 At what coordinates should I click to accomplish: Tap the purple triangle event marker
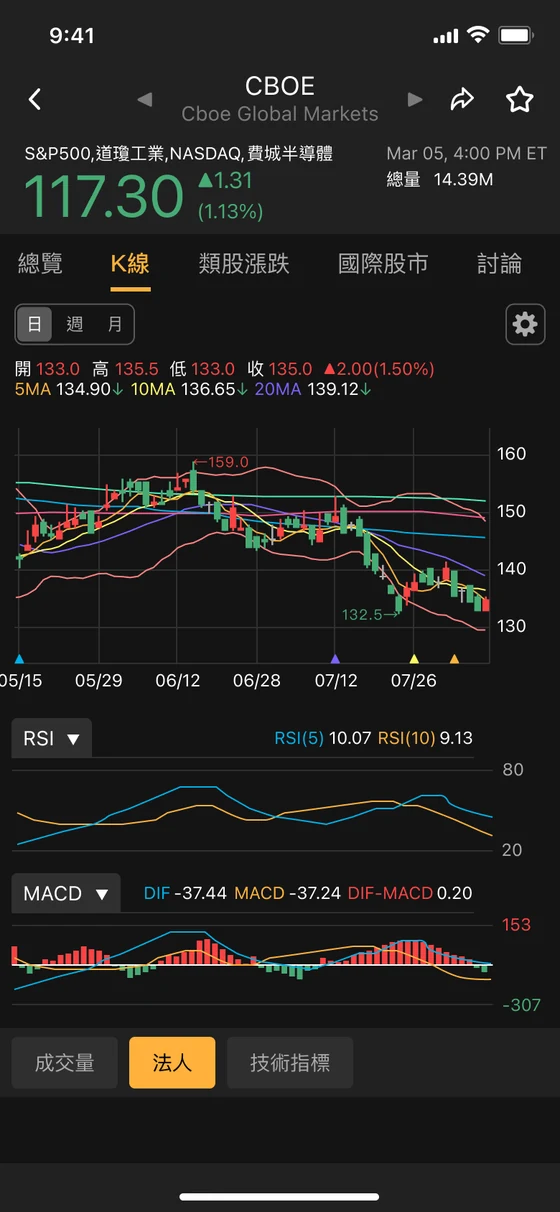pos(335,659)
